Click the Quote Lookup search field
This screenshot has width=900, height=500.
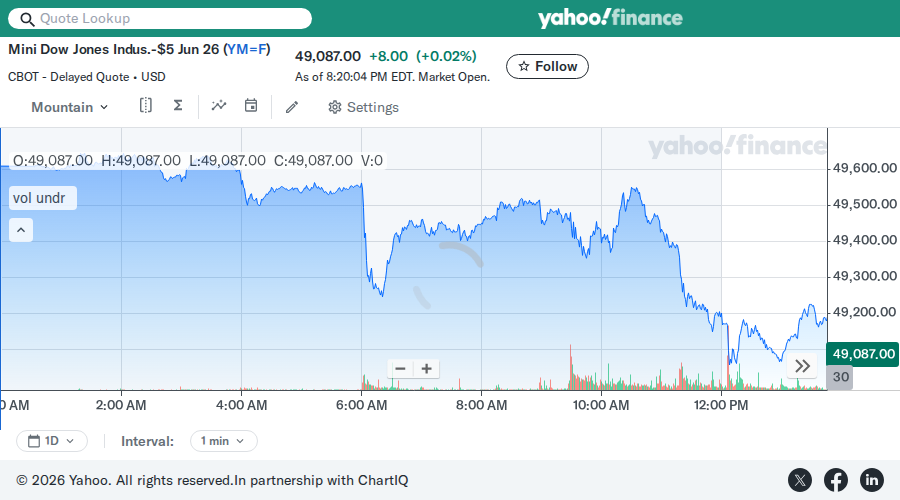(x=160, y=18)
